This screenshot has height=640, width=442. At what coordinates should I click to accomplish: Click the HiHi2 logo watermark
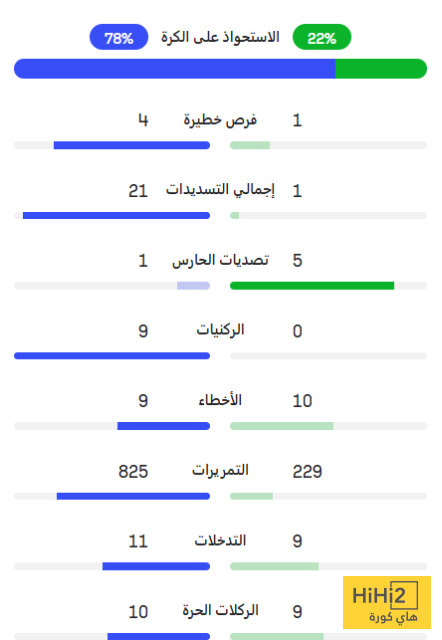(x=386, y=602)
